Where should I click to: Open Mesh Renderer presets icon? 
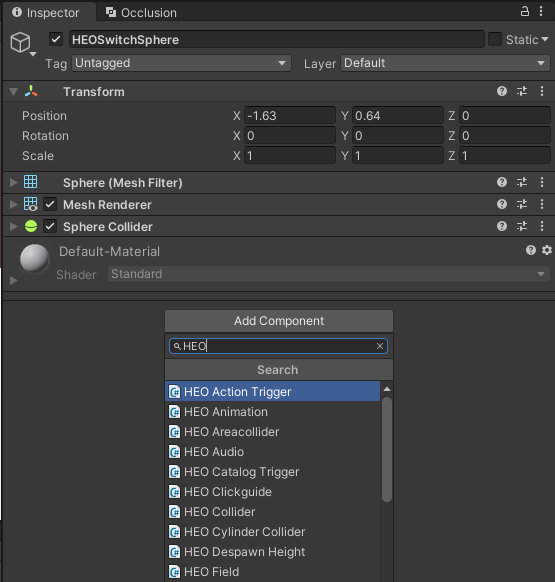tap(522, 204)
